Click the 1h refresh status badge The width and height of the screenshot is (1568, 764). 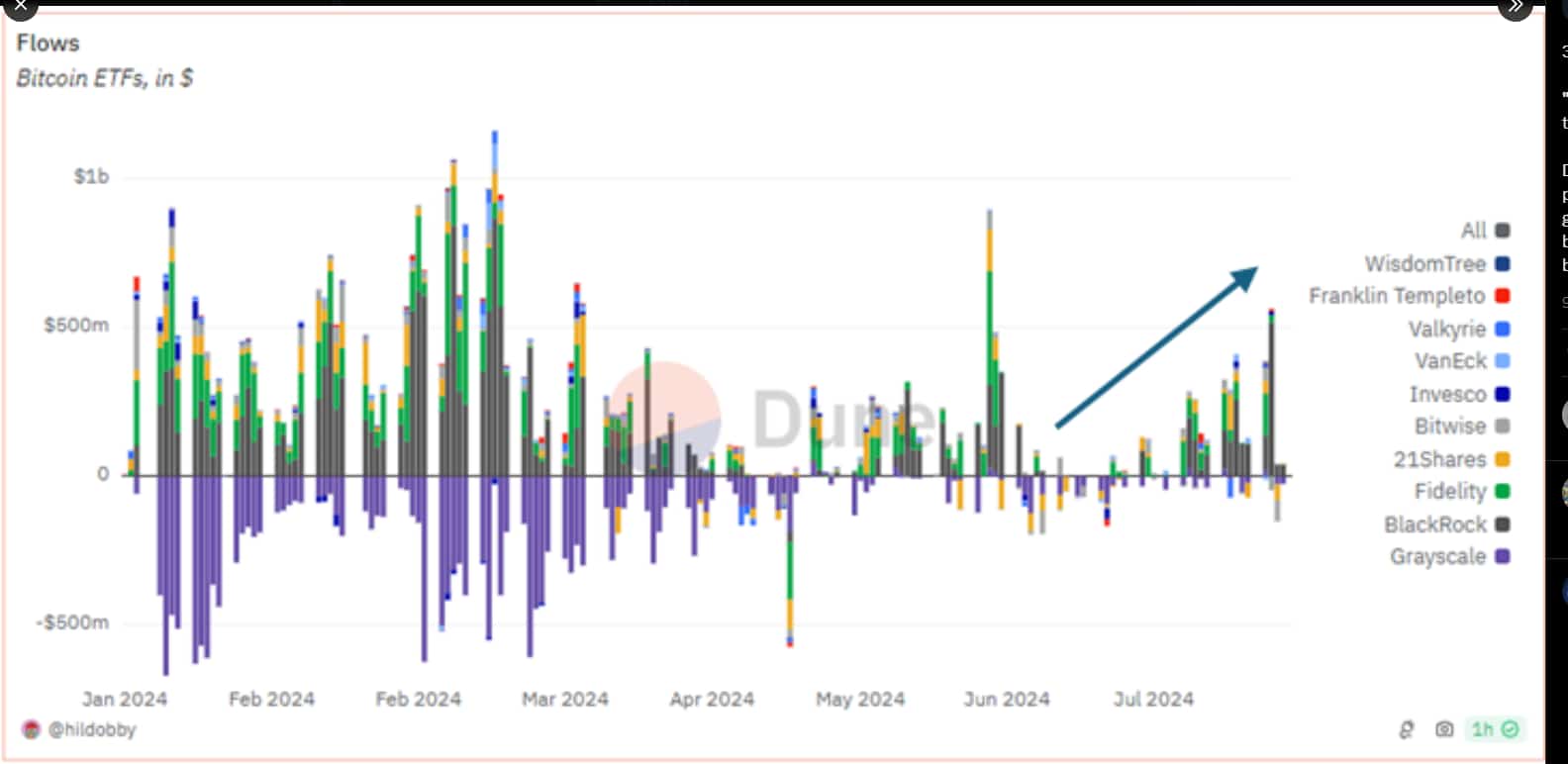point(1494,729)
